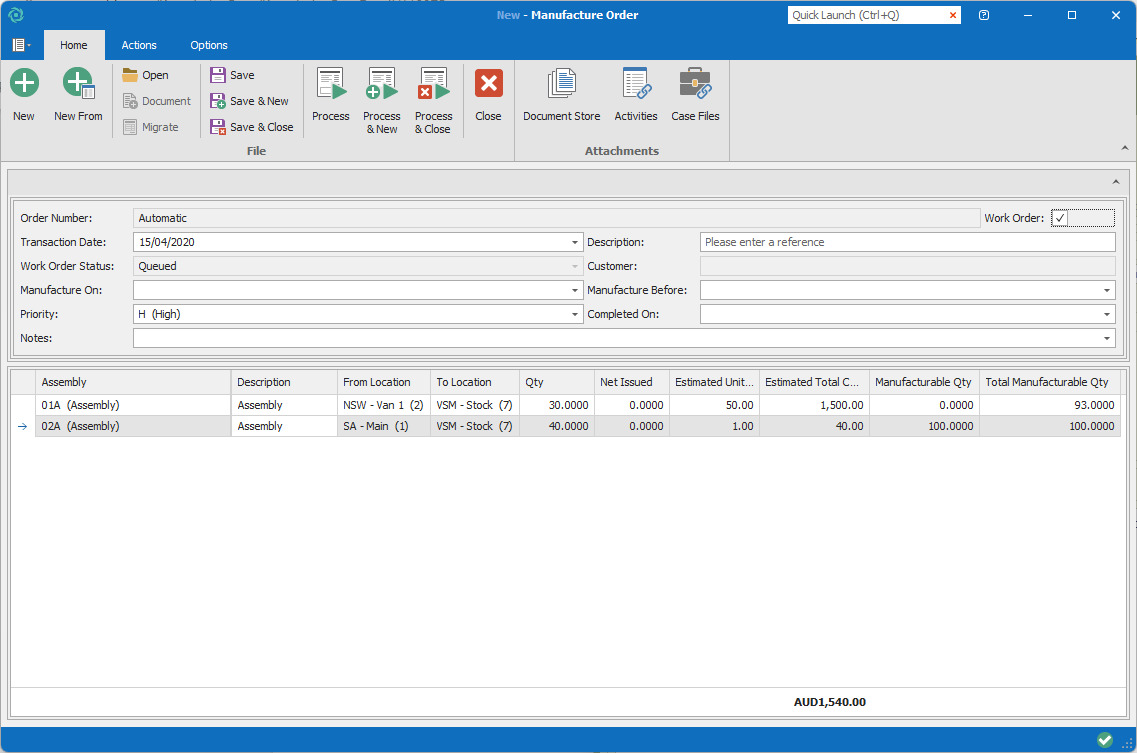This screenshot has width=1137, height=753.
Task: Collapse the order header panel
Action: point(1115,182)
